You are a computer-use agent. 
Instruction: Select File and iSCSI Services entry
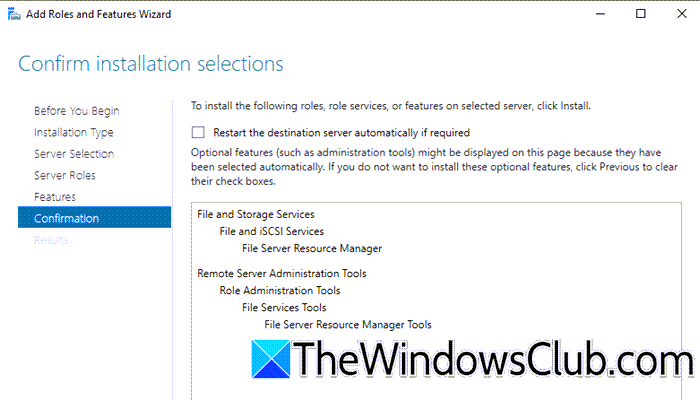click(272, 231)
